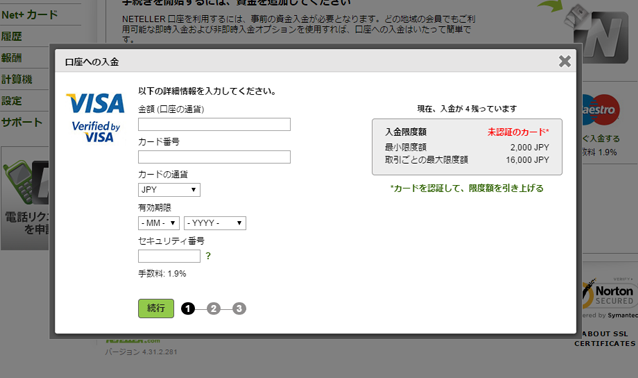
Task: Click バージョン 4.31.2.281 text
Action: click(x=141, y=352)
